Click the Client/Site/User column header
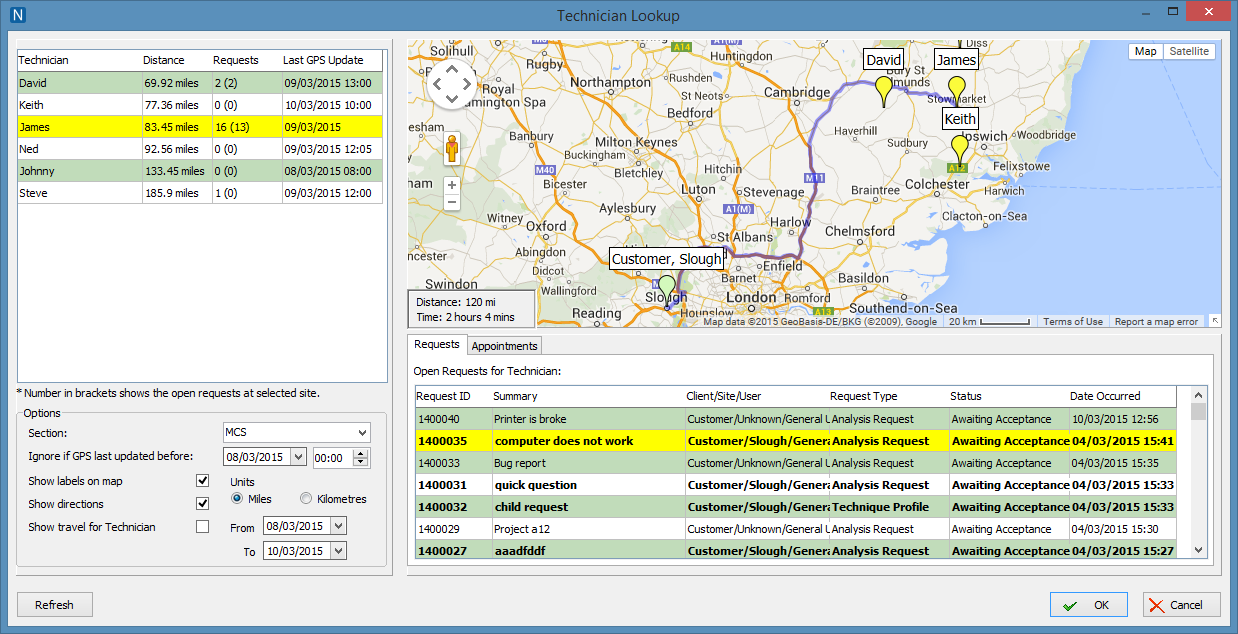 (756, 396)
